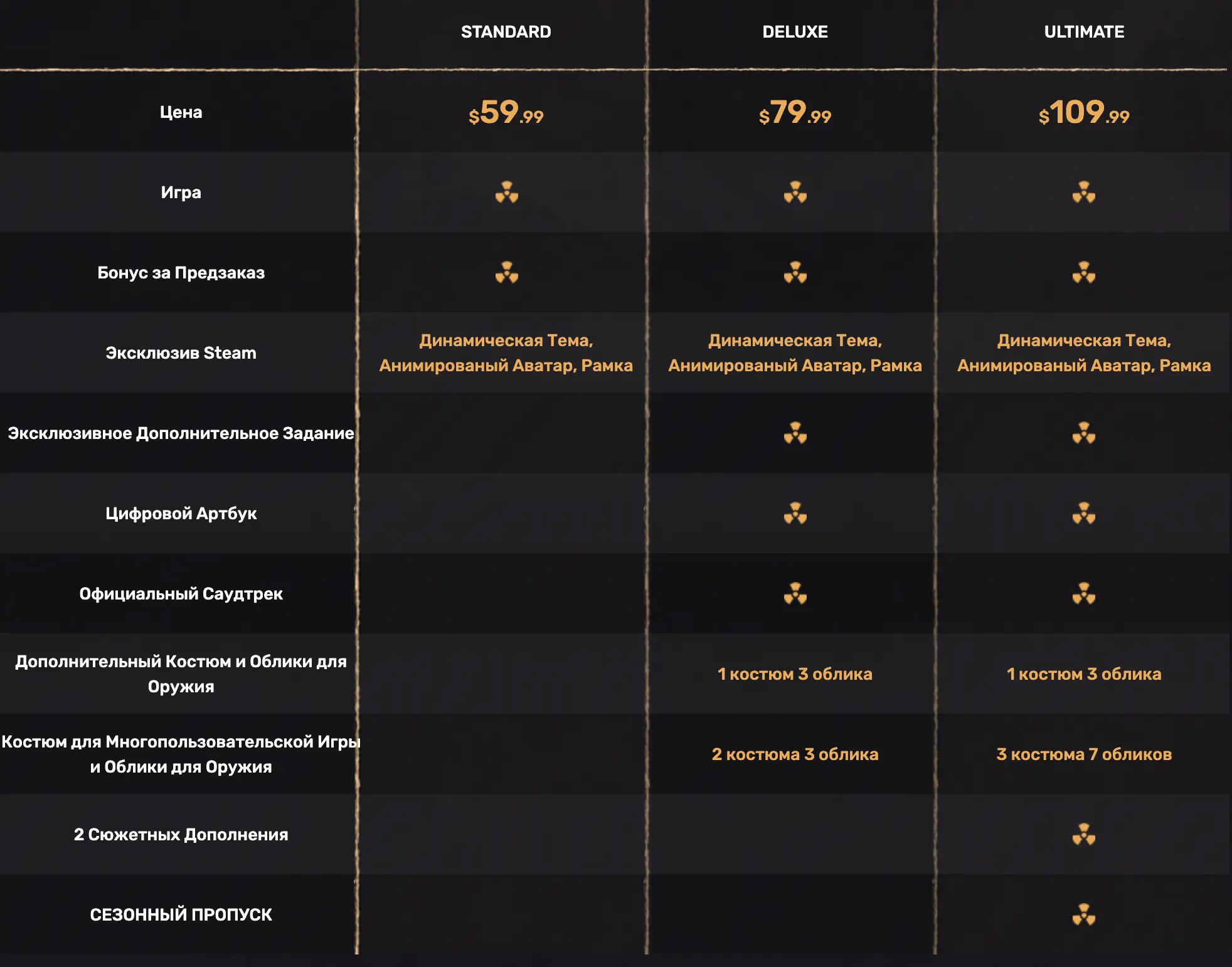Click the Standard icon for Бонус за Предзаказ
1232x967 pixels.
506,272
